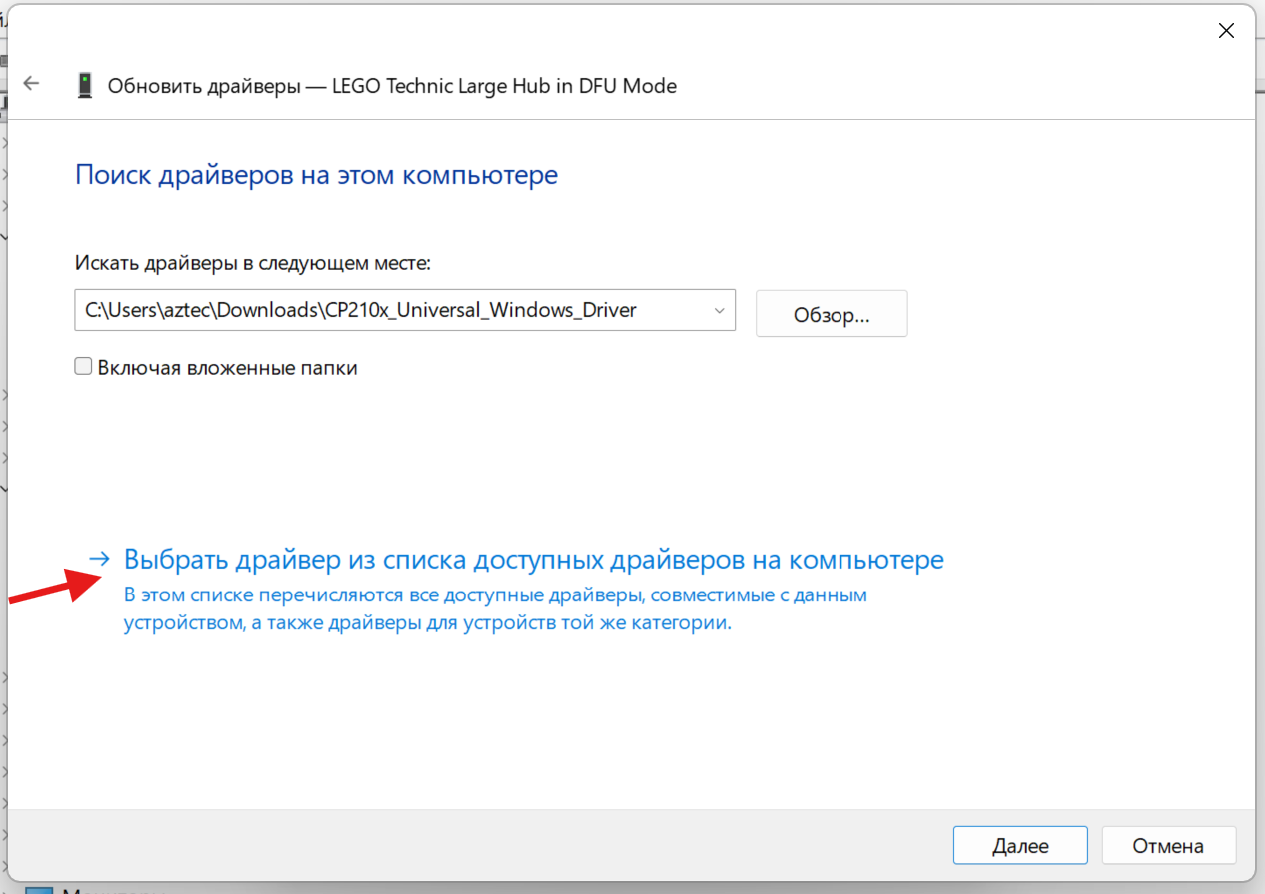Click the blue arrow beside the driver list link
The width and height of the screenshot is (1265, 894).
pyautogui.click(x=98, y=559)
